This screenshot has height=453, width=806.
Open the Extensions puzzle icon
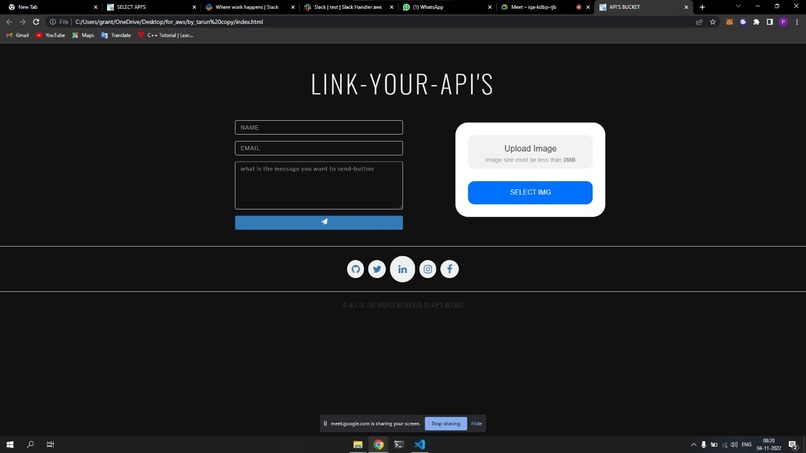(x=756, y=22)
